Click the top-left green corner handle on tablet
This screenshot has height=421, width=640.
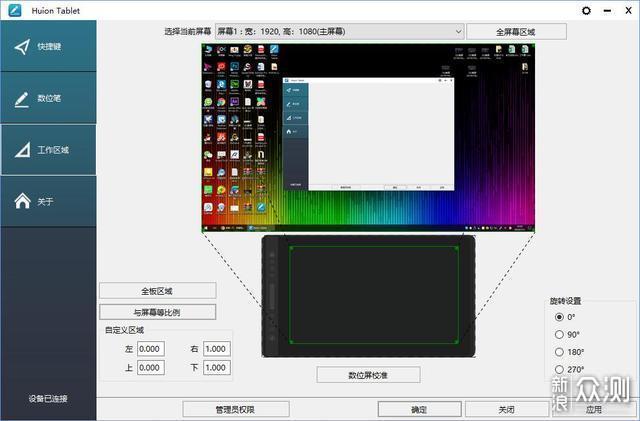(291, 247)
